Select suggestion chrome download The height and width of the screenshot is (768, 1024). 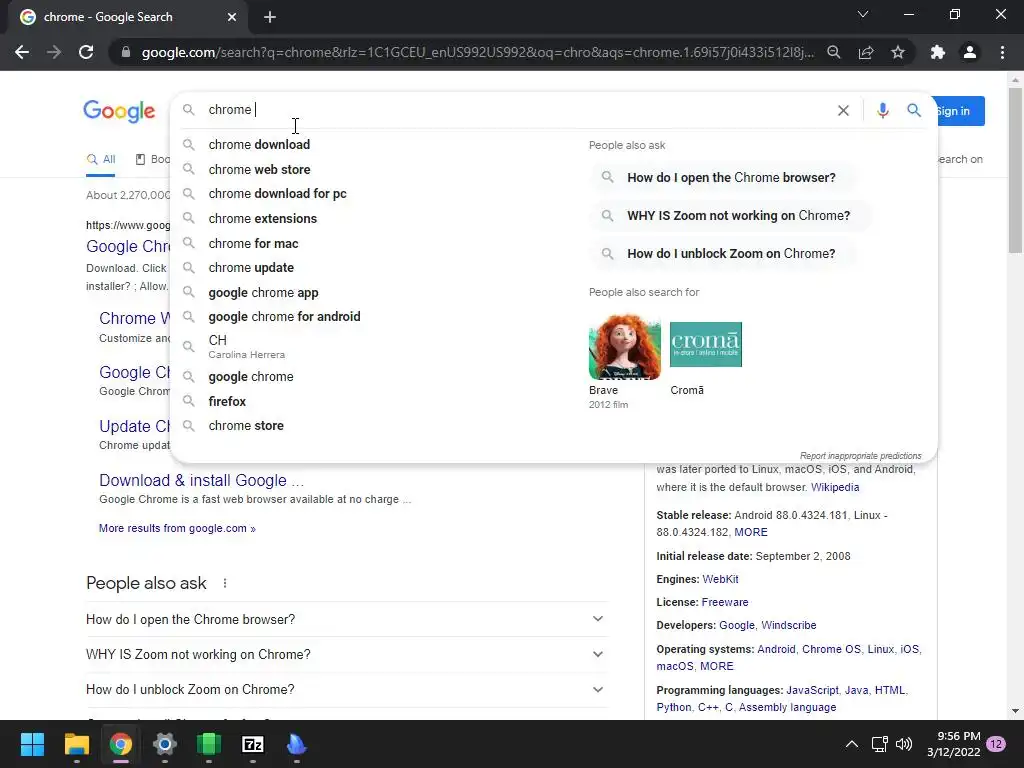pos(259,144)
